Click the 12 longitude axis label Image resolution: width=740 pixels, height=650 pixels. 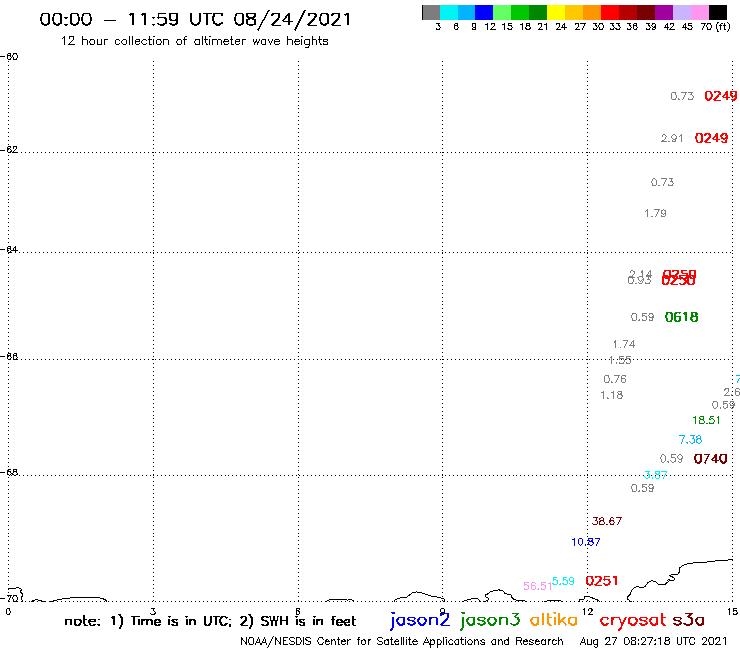pos(588,612)
